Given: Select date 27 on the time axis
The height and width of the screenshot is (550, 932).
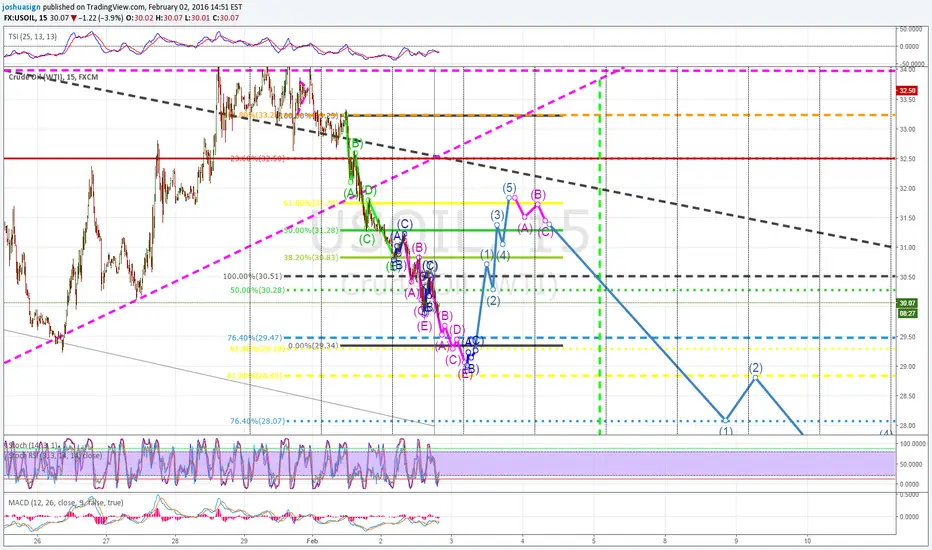Looking at the screenshot, I should (106, 540).
